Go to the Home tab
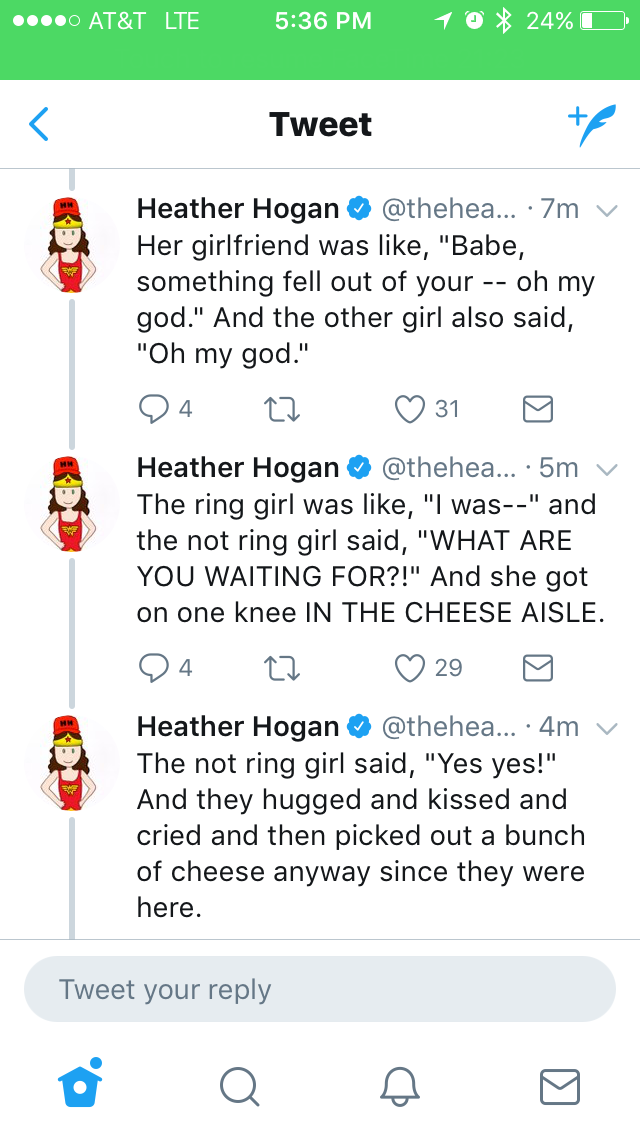Image resolution: width=640 pixels, height=1136 pixels. coord(80,1084)
